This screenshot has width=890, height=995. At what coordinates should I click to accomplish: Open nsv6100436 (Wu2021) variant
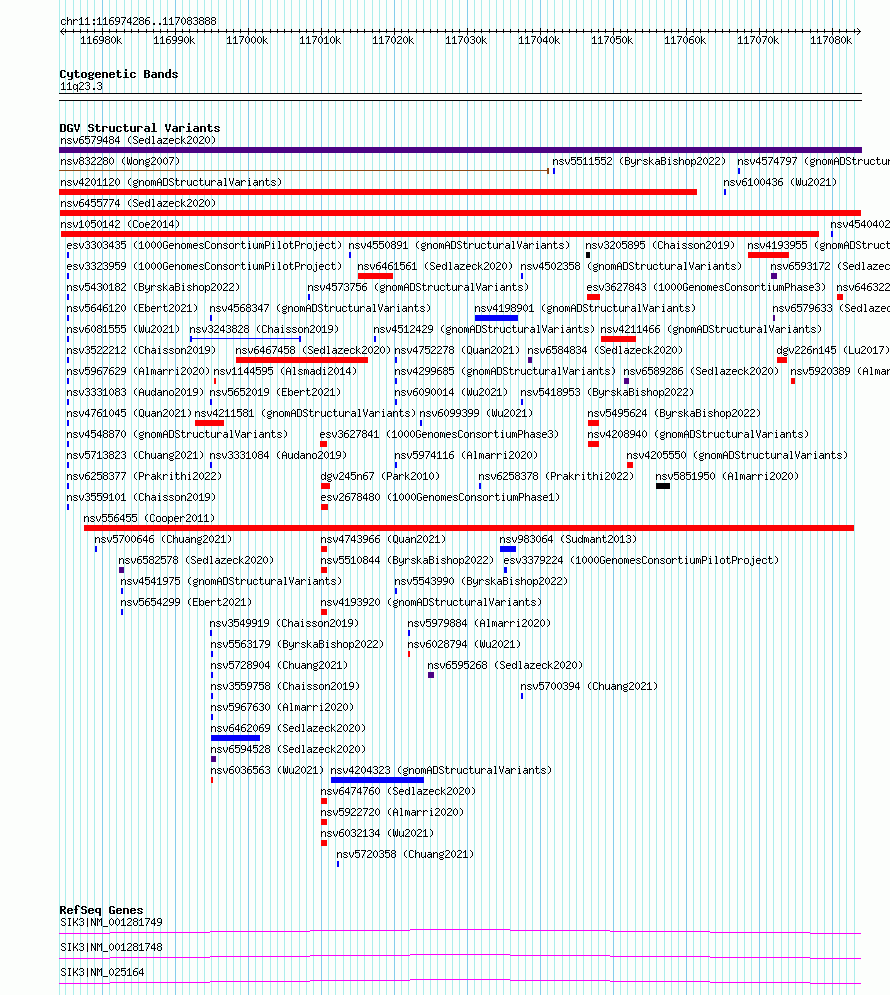click(x=780, y=182)
